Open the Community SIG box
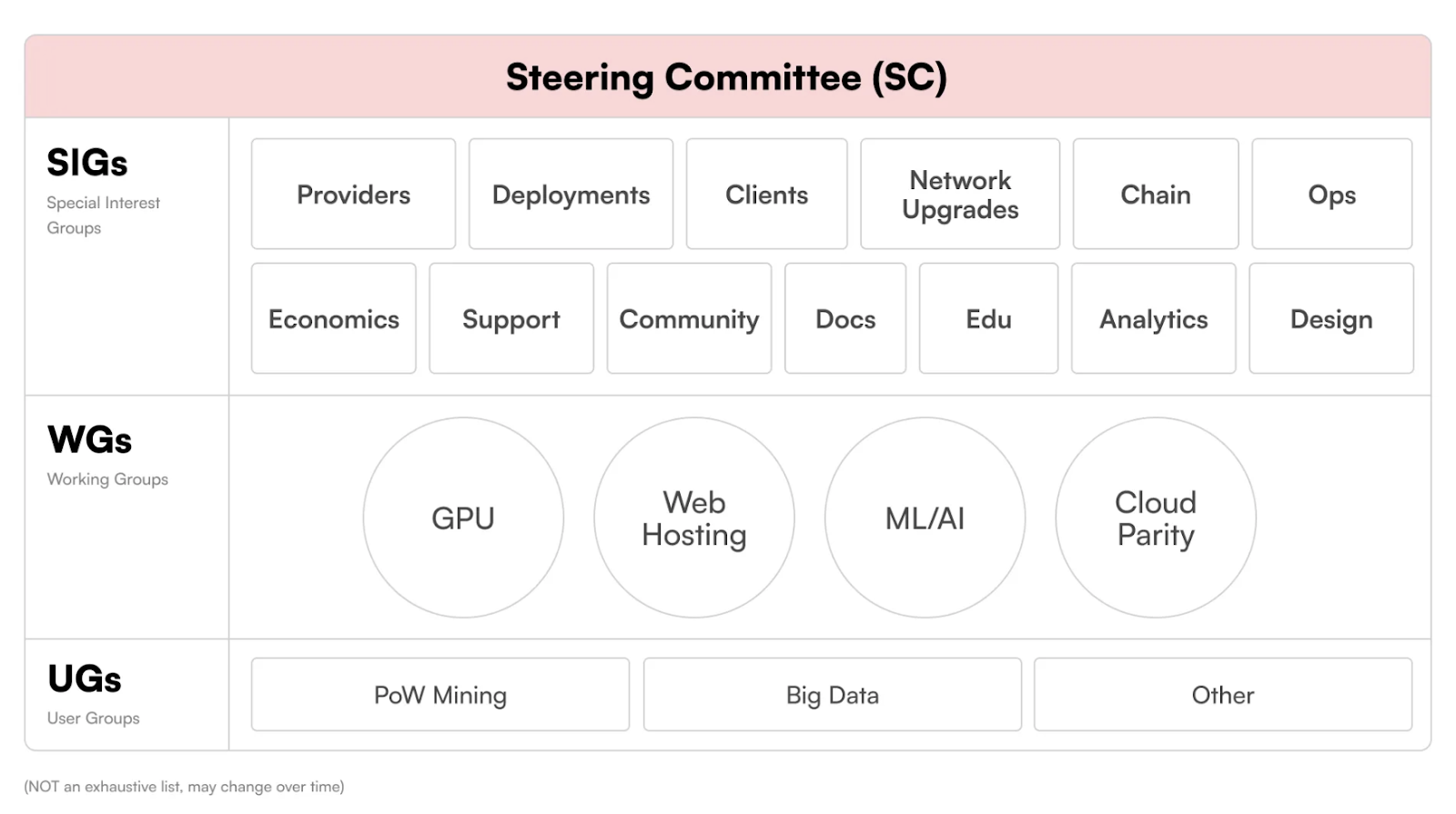The image size is (1456, 814). tap(689, 319)
